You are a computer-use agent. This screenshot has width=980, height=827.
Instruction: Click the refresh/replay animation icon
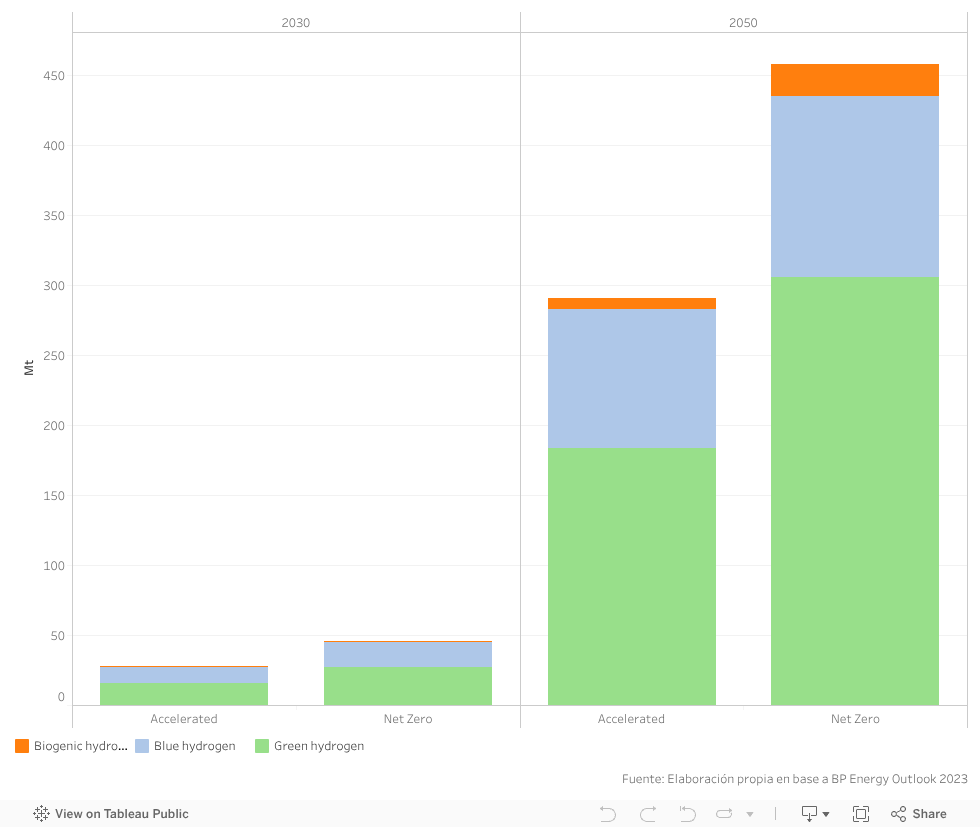(724, 813)
